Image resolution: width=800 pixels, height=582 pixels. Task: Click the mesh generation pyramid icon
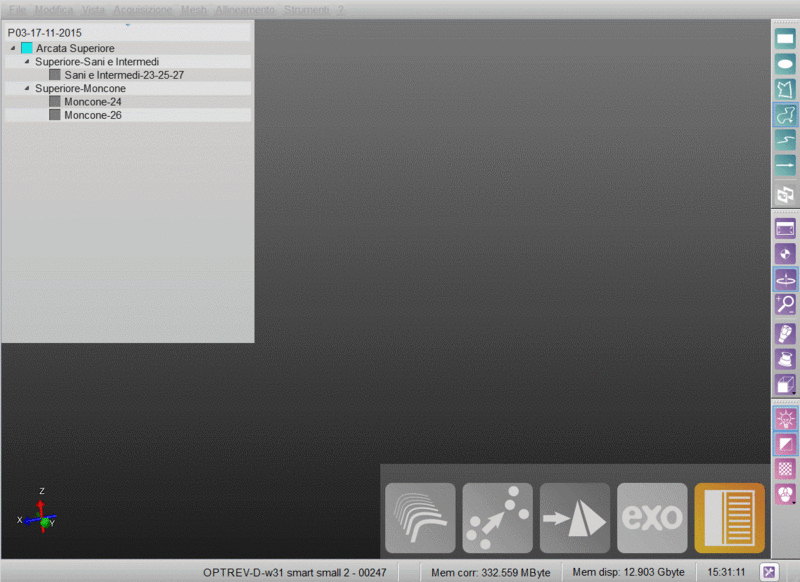[574, 517]
